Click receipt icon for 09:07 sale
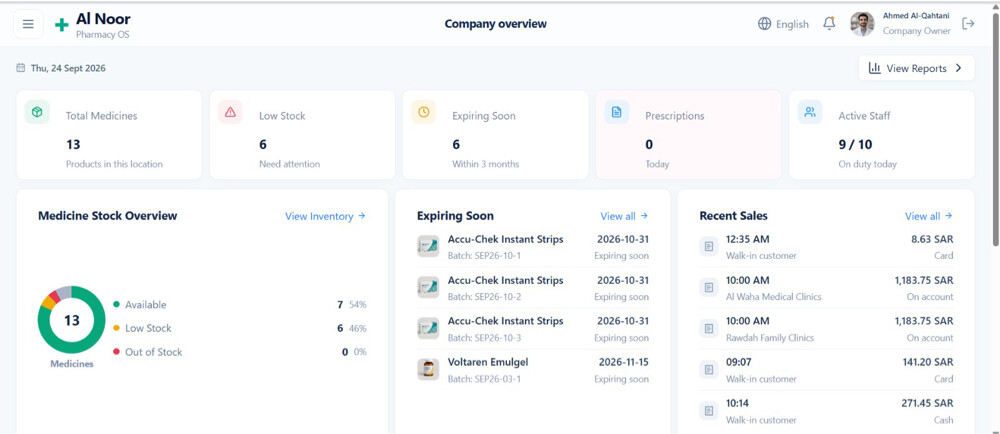Screen dimensions: 1000x434 click(709, 370)
